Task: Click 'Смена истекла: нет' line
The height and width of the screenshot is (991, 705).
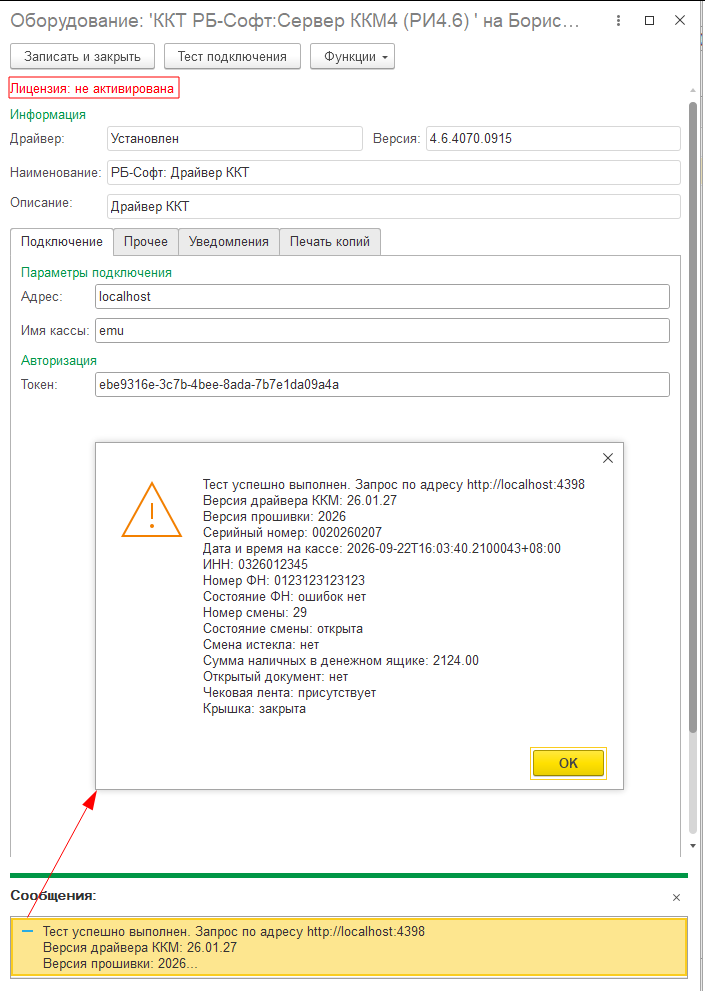Action: click(x=261, y=645)
